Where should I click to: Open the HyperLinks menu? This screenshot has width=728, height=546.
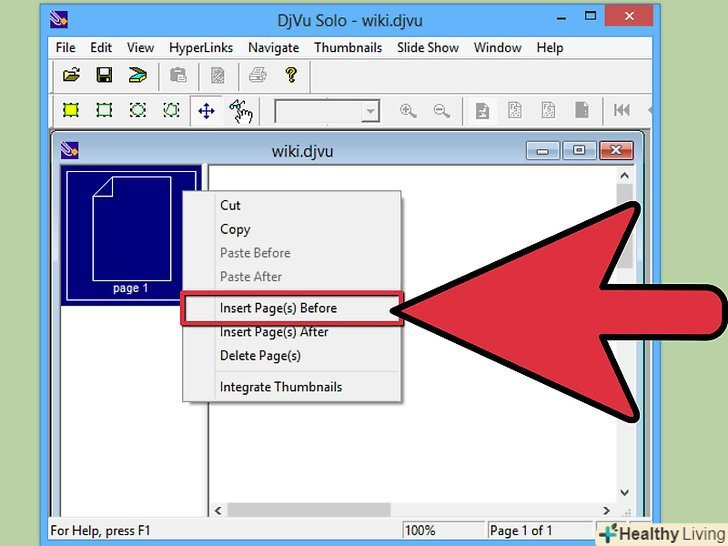(x=201, y=47)
